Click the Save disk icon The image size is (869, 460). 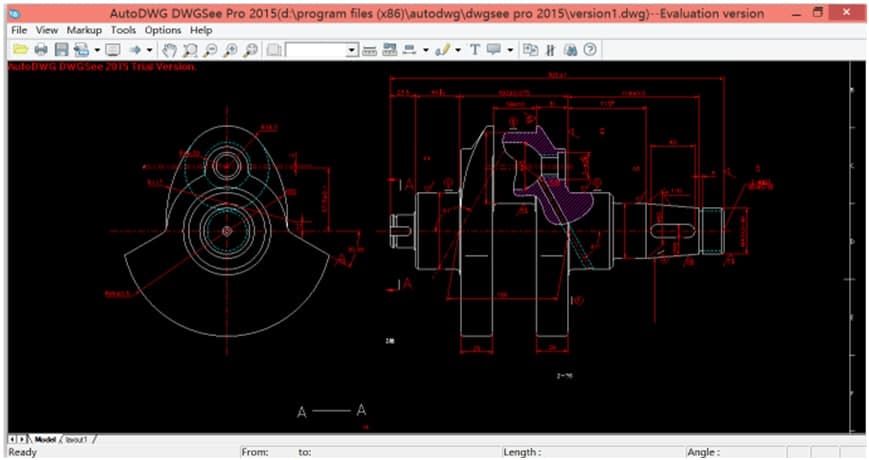(61, 49)
